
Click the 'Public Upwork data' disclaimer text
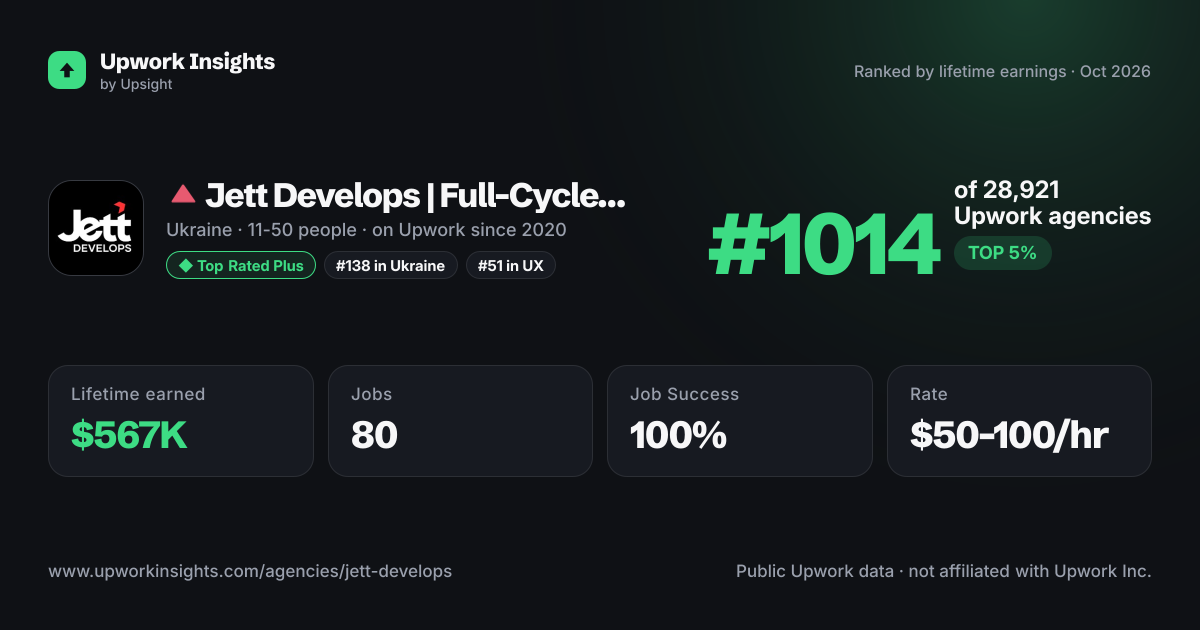pos(944,571)
